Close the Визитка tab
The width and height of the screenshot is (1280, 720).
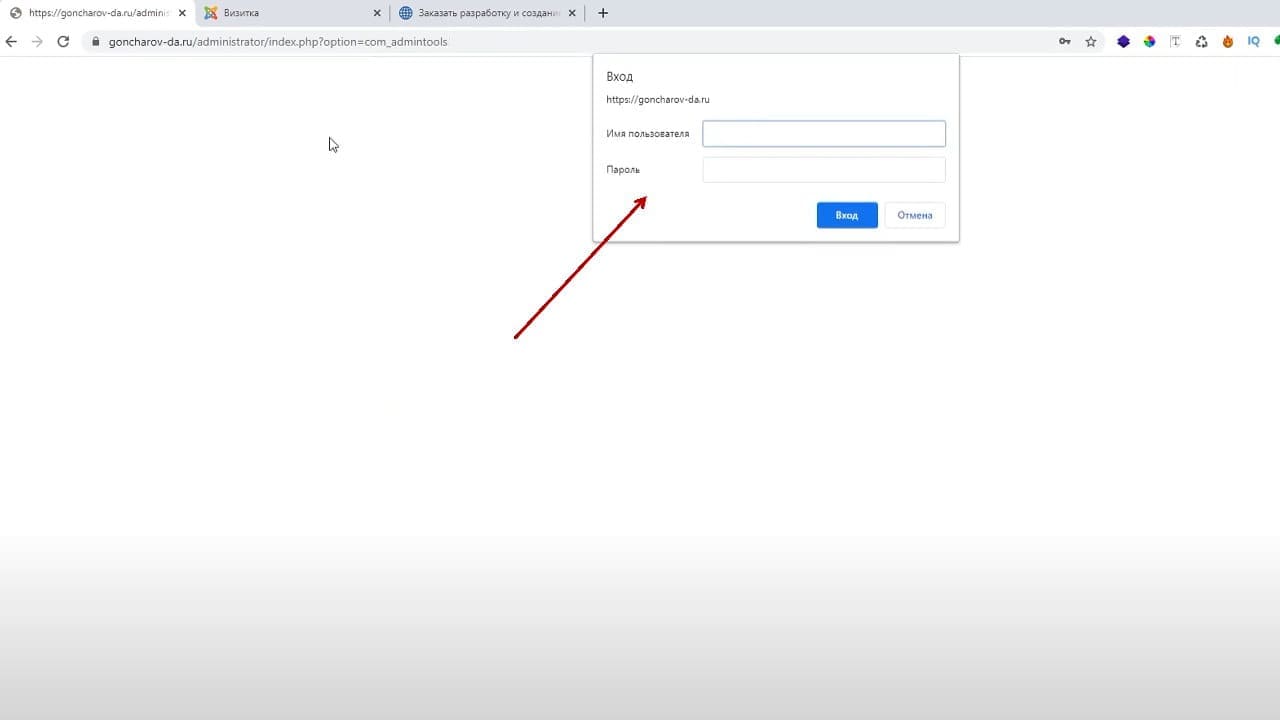[377, 13]
